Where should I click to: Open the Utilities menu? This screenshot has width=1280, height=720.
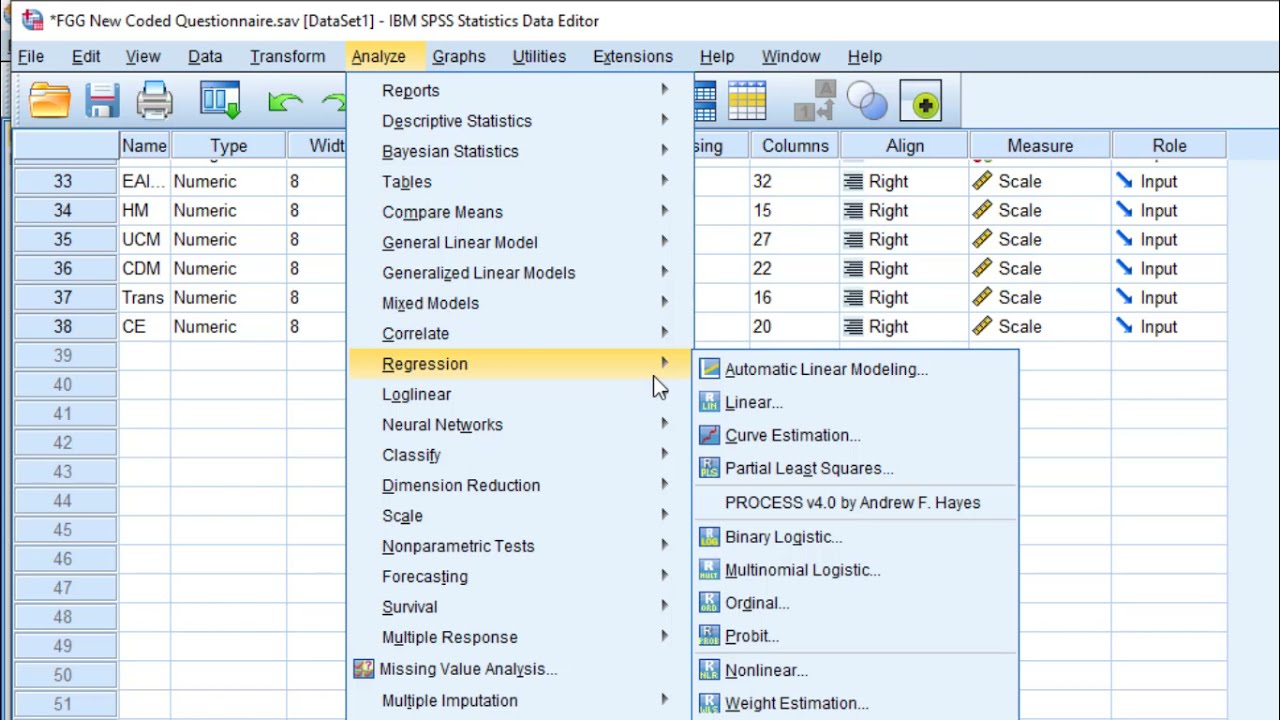[x=539, y=56]
